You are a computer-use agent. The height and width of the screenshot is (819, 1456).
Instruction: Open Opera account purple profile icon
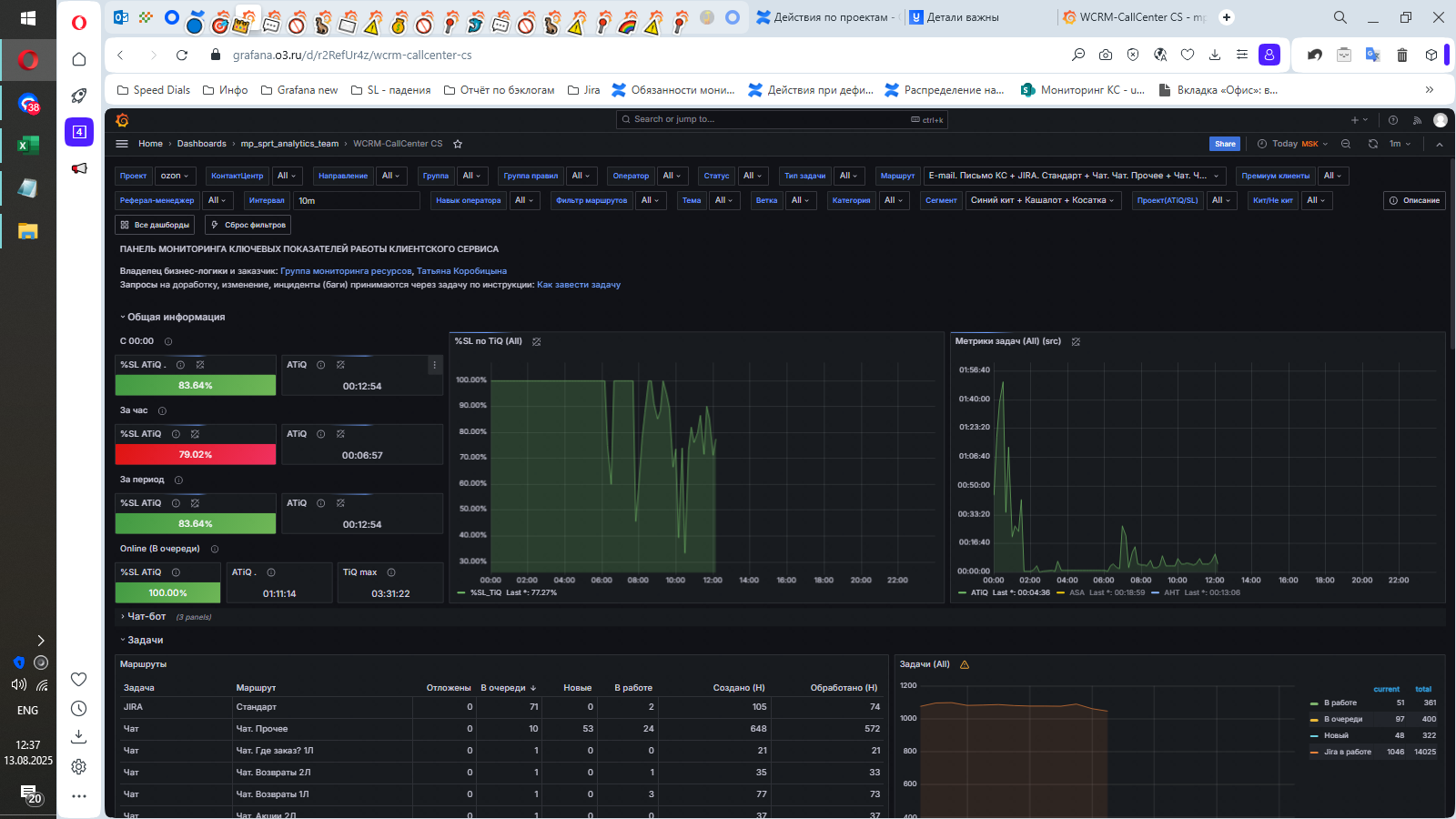click(x=1269, y=55)
